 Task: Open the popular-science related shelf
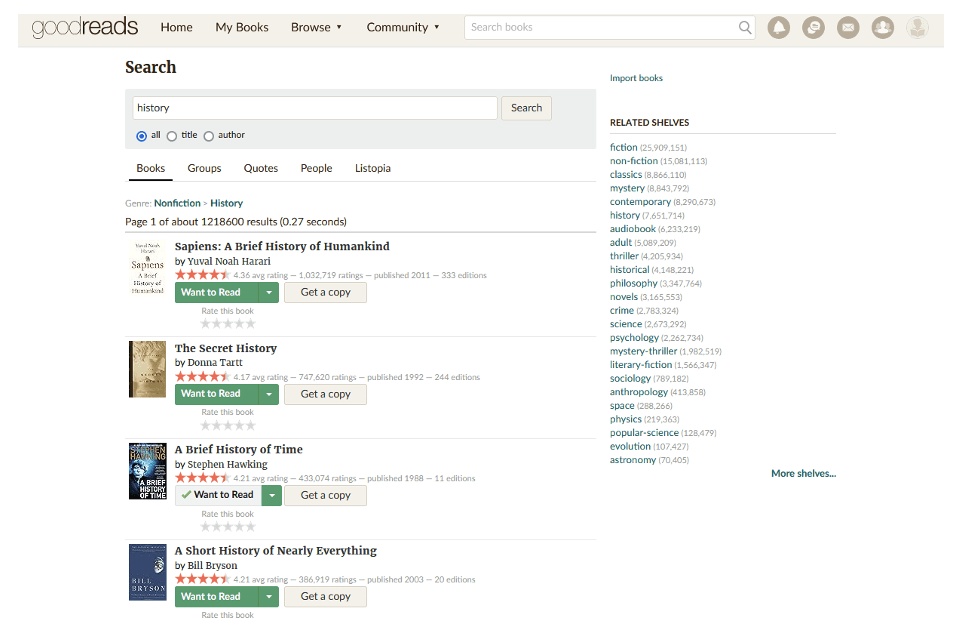pos(644,433)
